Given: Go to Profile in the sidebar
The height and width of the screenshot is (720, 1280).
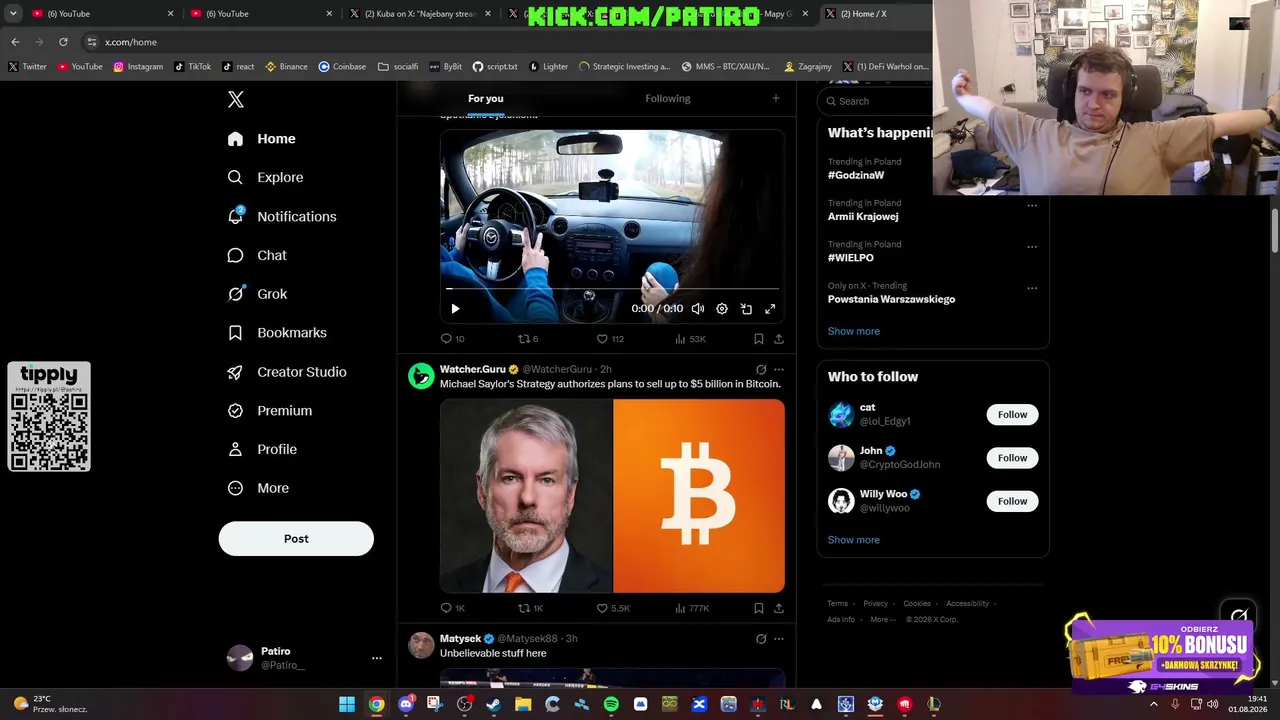Looking at the screenshot, I should point(261,449).
